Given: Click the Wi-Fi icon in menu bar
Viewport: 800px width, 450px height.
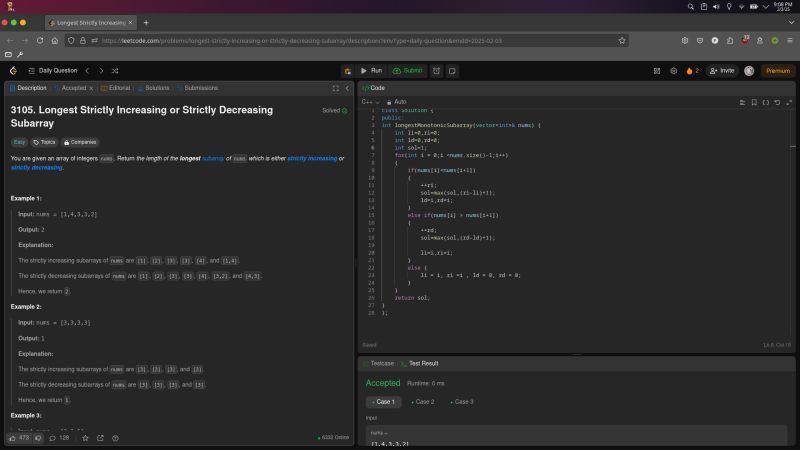Looking at the screenshot, I should (x=741, y=7).
